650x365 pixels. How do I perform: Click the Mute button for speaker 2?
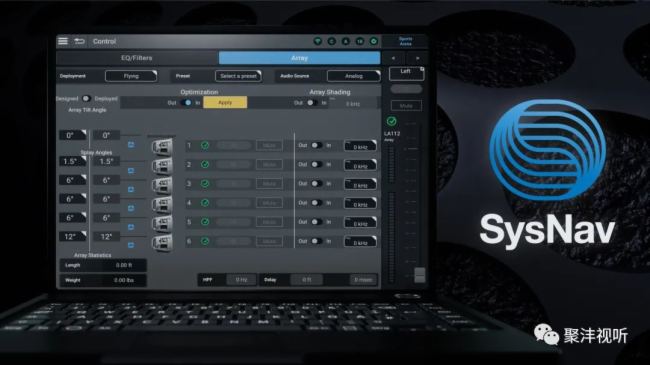click(x=269, y=165)
